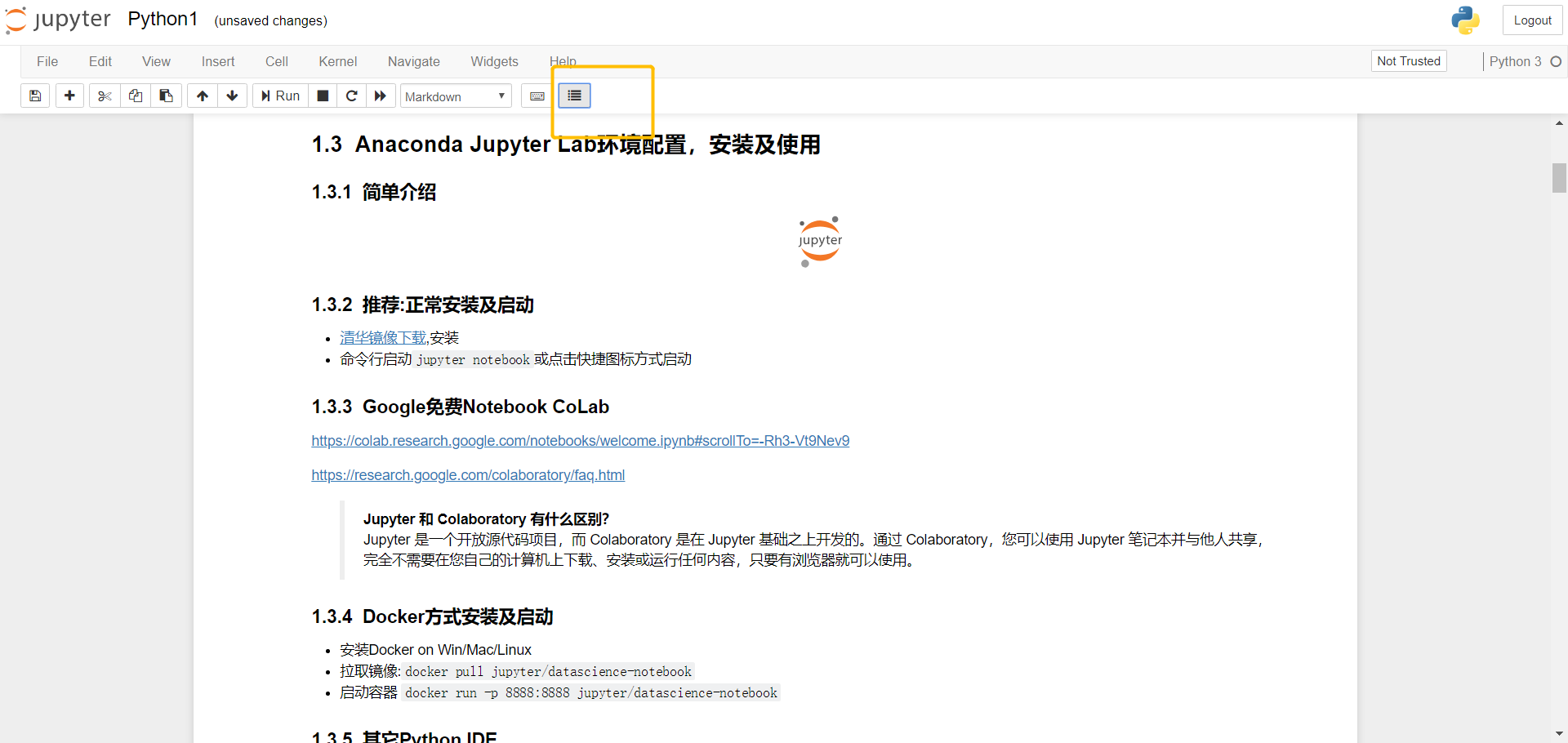1568x743 pixels.
Task: Run the current cell
Action: [280, 96]
